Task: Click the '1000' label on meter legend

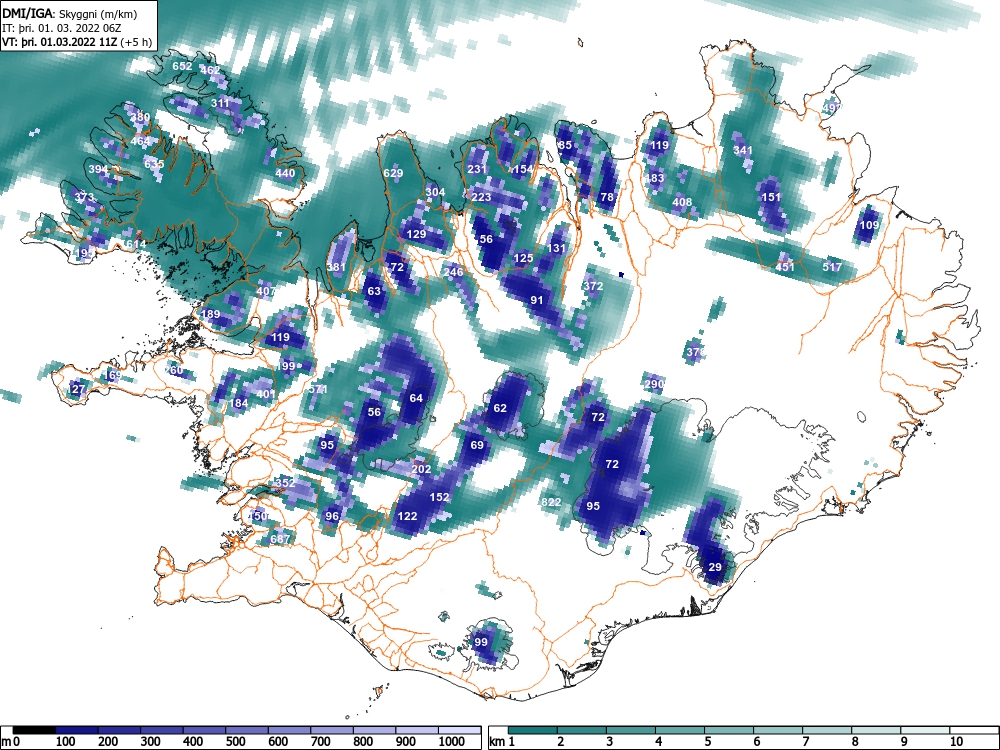Action: [452, 741]
